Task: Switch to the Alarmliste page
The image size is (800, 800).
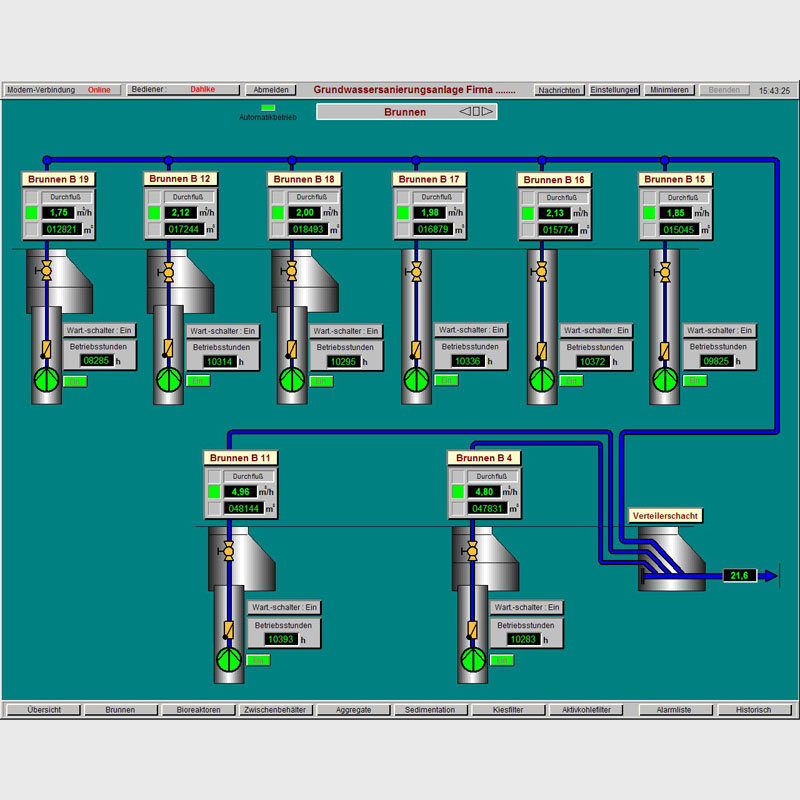Action: pyautogui.click(x=675, y=710)
